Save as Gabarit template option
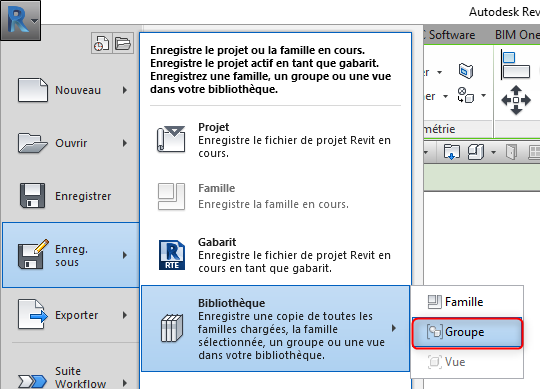Viewport: 540px width, 389px height. click(276, 255)
